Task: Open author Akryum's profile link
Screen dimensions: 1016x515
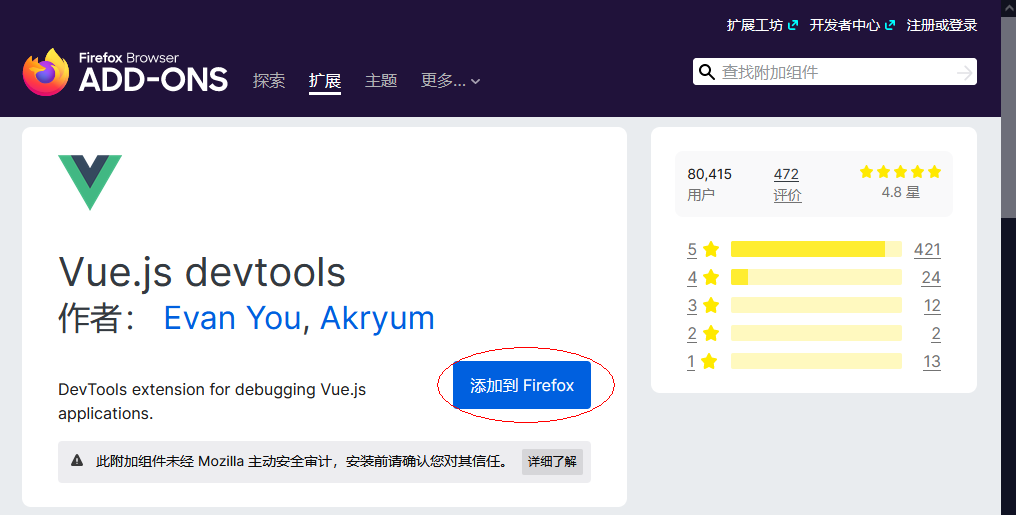Action: [377, 318]
